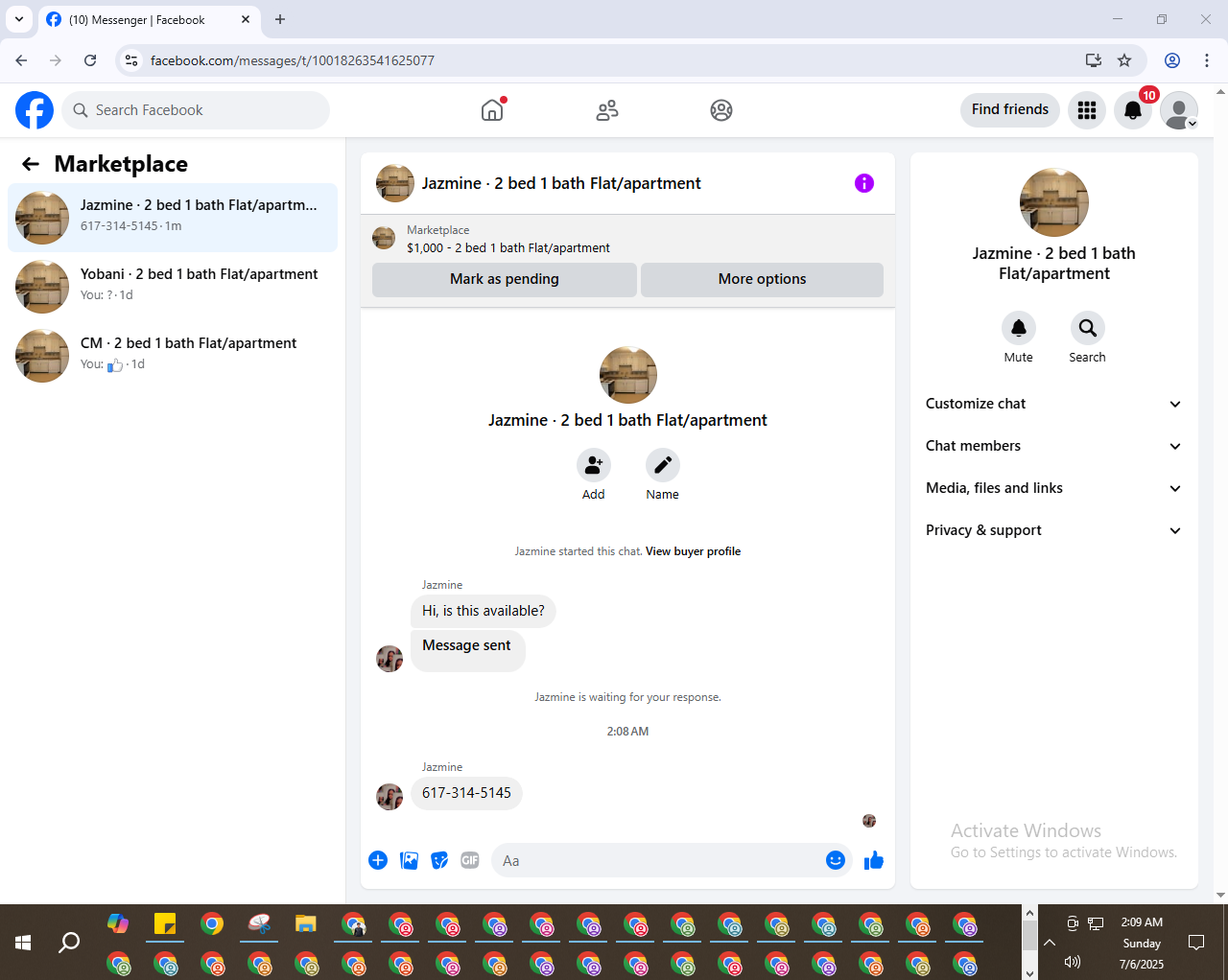Viewport: 1228px width, 980px height.
Task: Click the 617-314-5145 message bubble
Action: (467, 793)
